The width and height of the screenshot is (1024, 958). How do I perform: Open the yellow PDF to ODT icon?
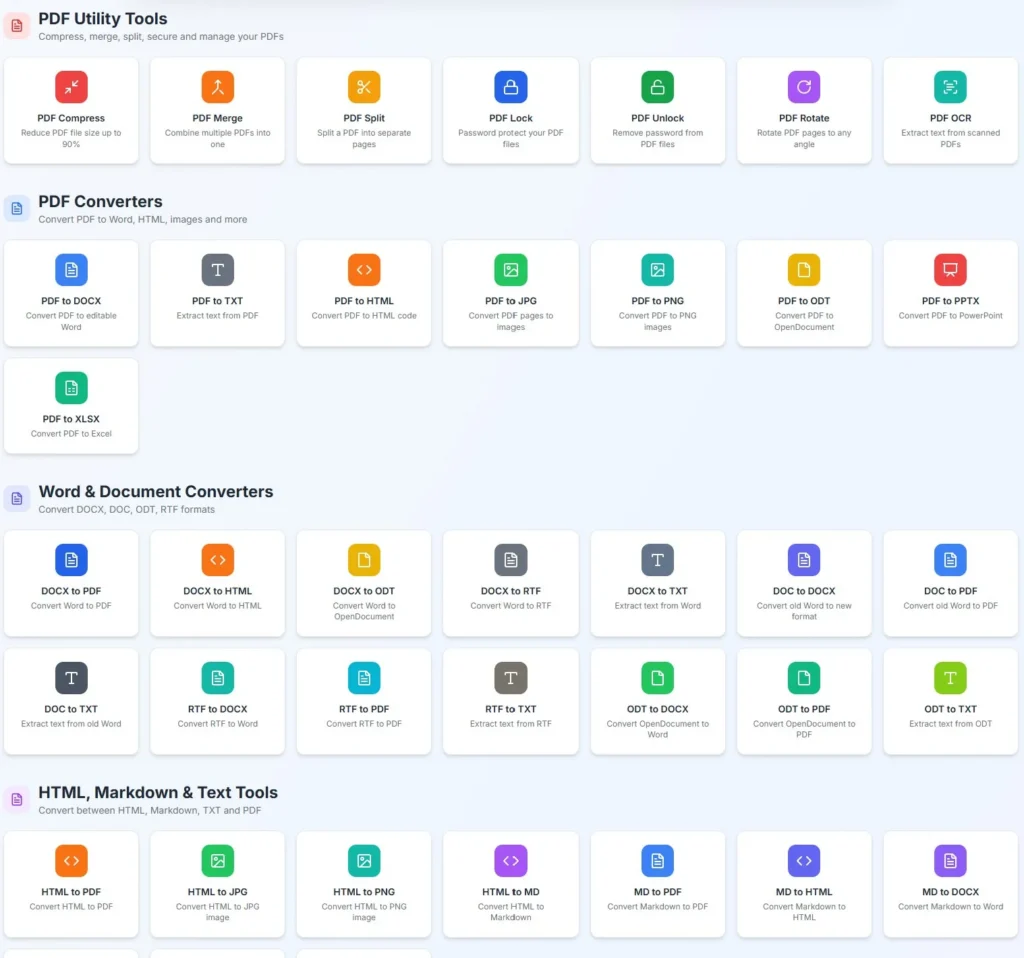(804, 270)
